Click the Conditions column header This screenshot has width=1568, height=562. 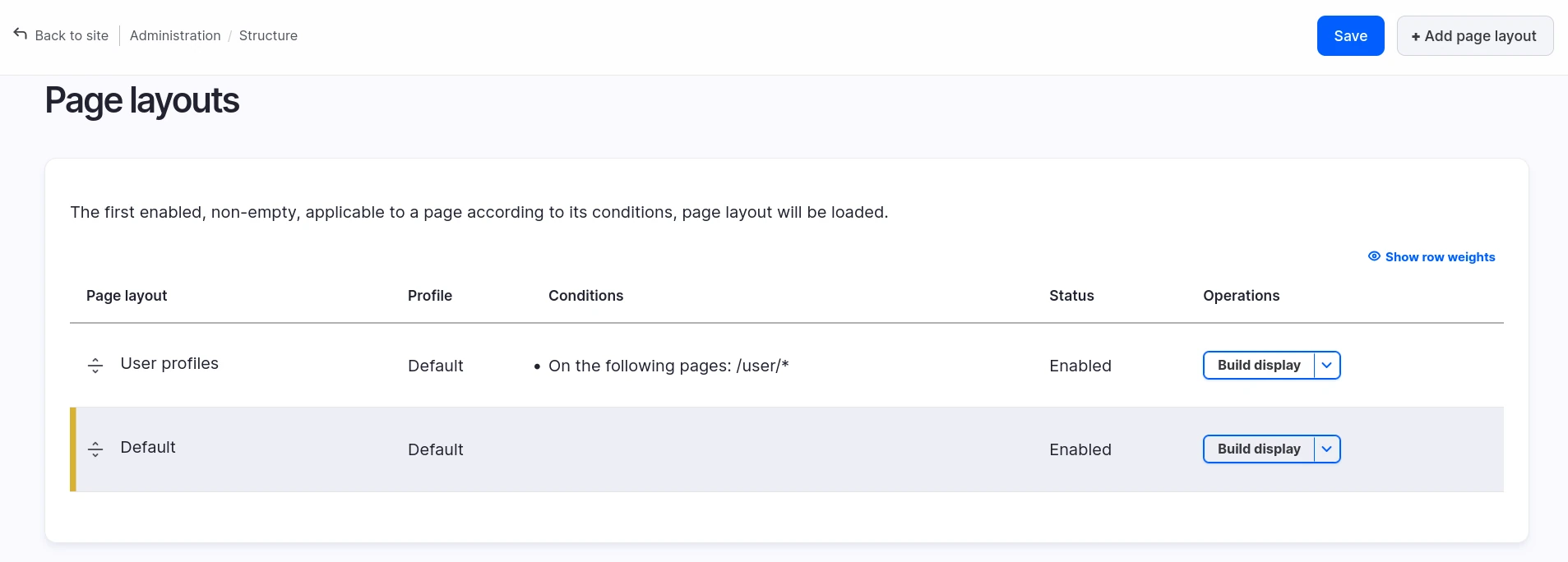click(x=585, y=296)
